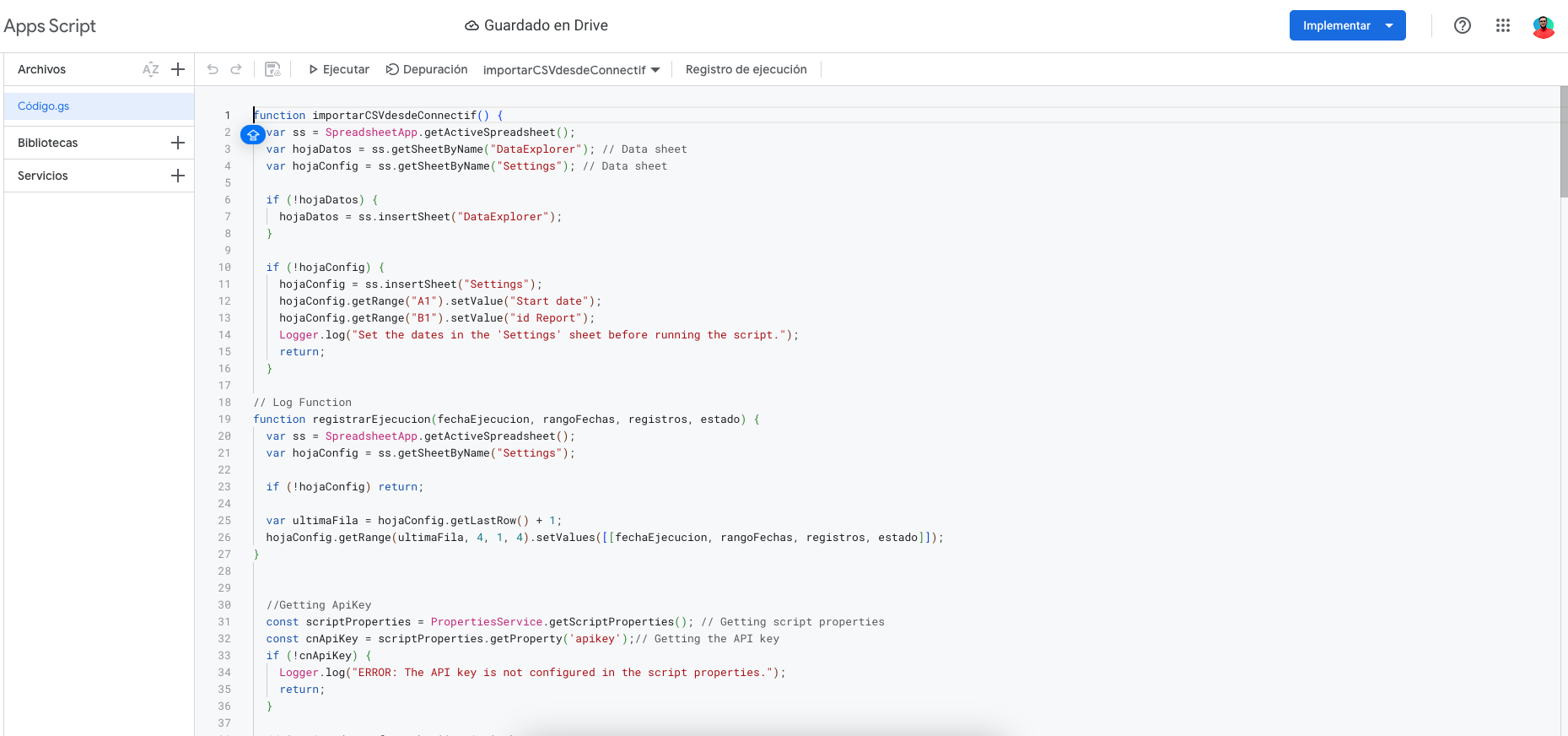Open the help question mark icon
The width and height of the screenshot is (1568, 736).
[x=1463, y=25]
